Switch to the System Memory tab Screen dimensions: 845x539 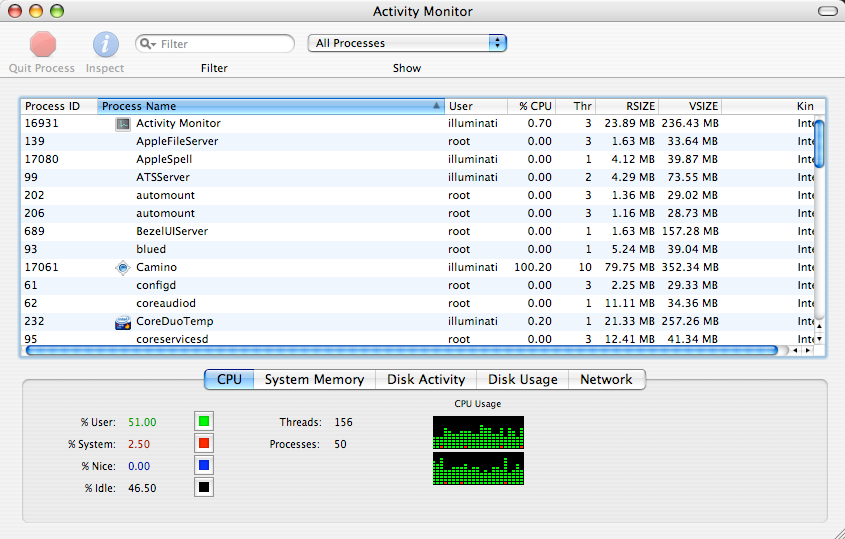[x=314, y=379]
